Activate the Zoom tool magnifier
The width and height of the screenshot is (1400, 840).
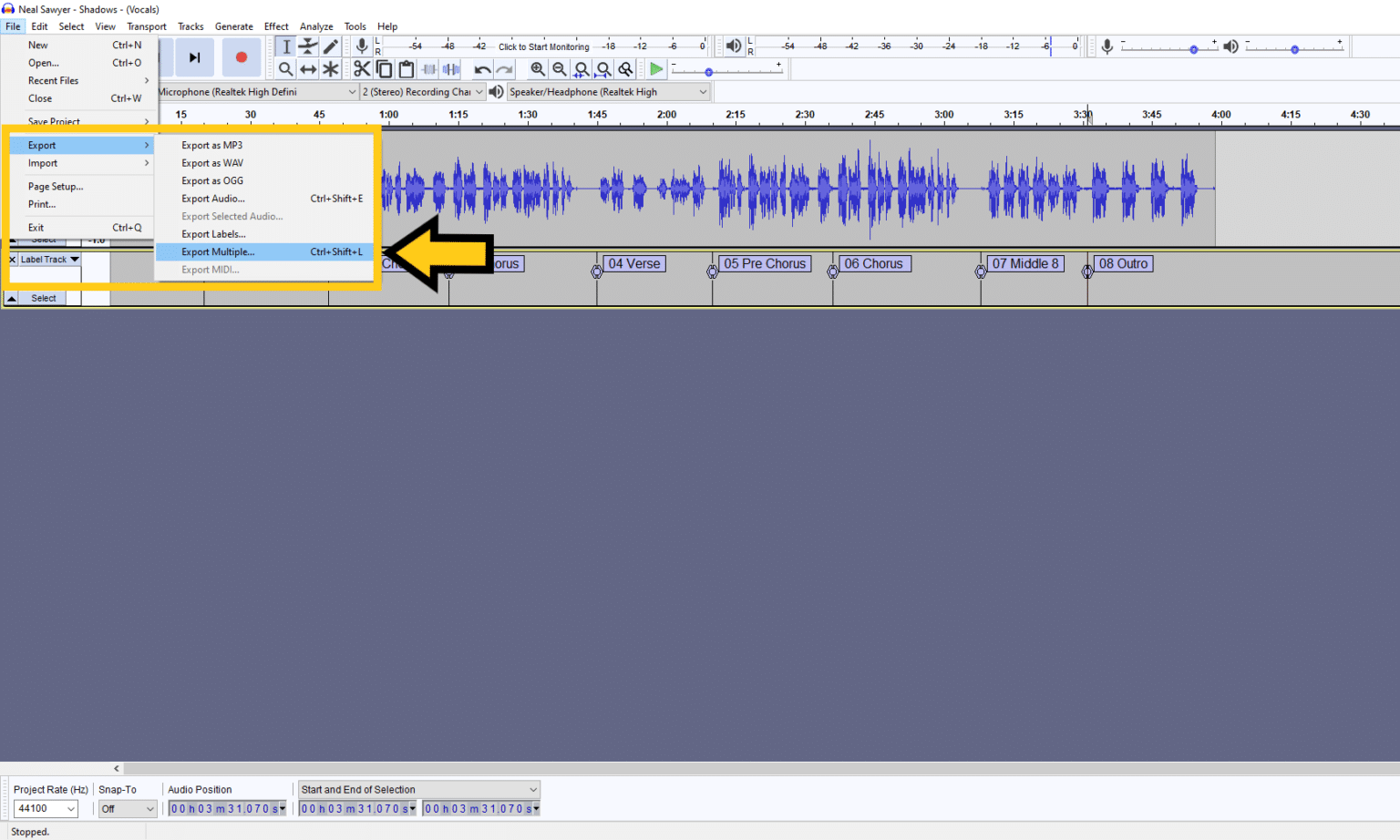(x=285, y=68)
